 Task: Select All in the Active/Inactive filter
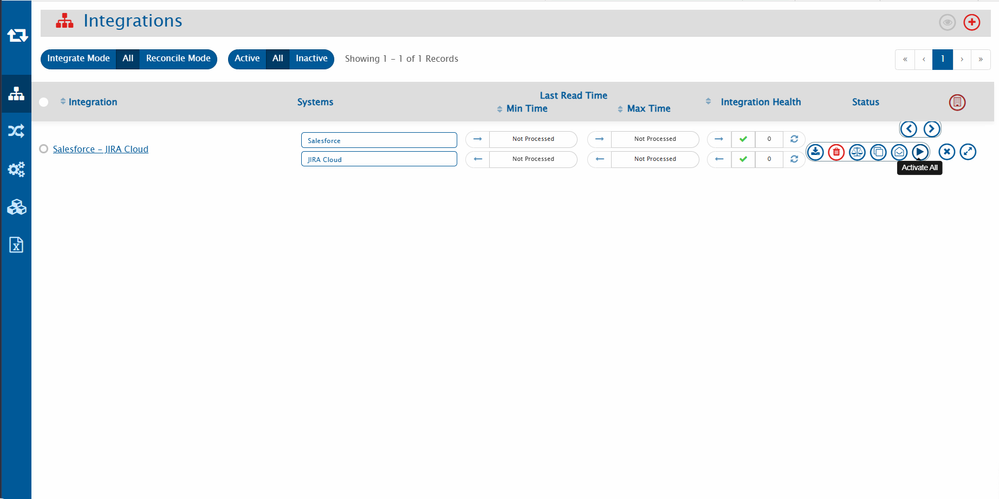click(x=277, y=59)
